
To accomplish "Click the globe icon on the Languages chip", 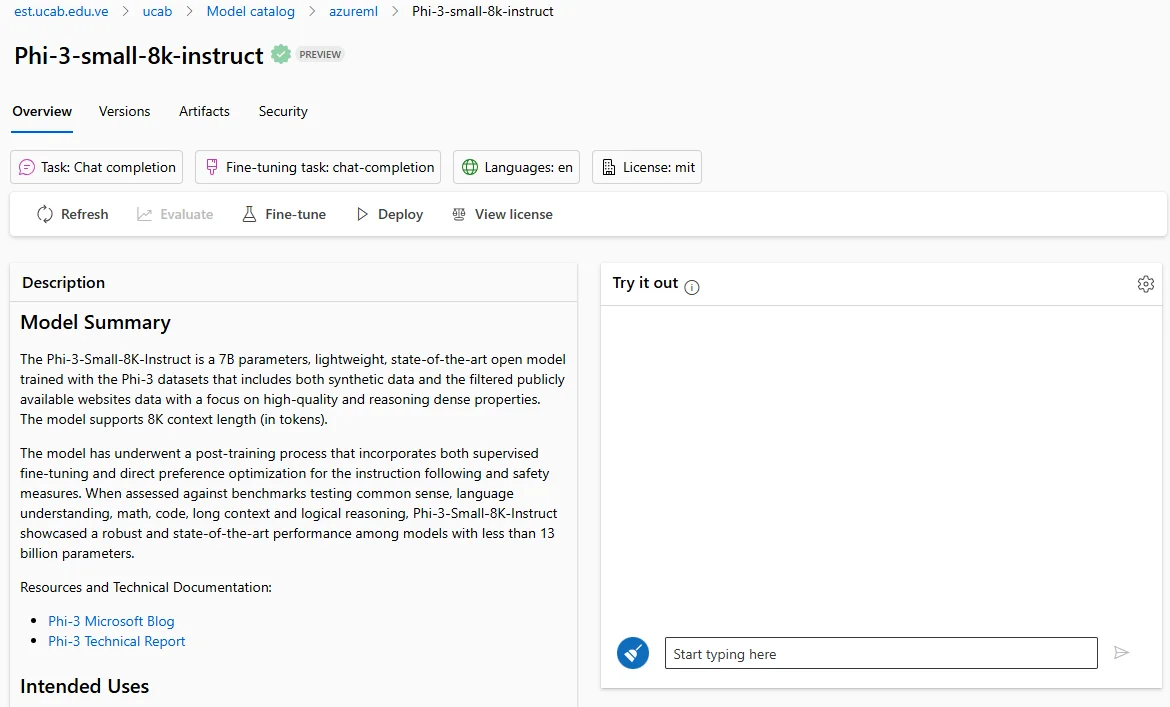I will pyautogui.click(x=469, y=166).
